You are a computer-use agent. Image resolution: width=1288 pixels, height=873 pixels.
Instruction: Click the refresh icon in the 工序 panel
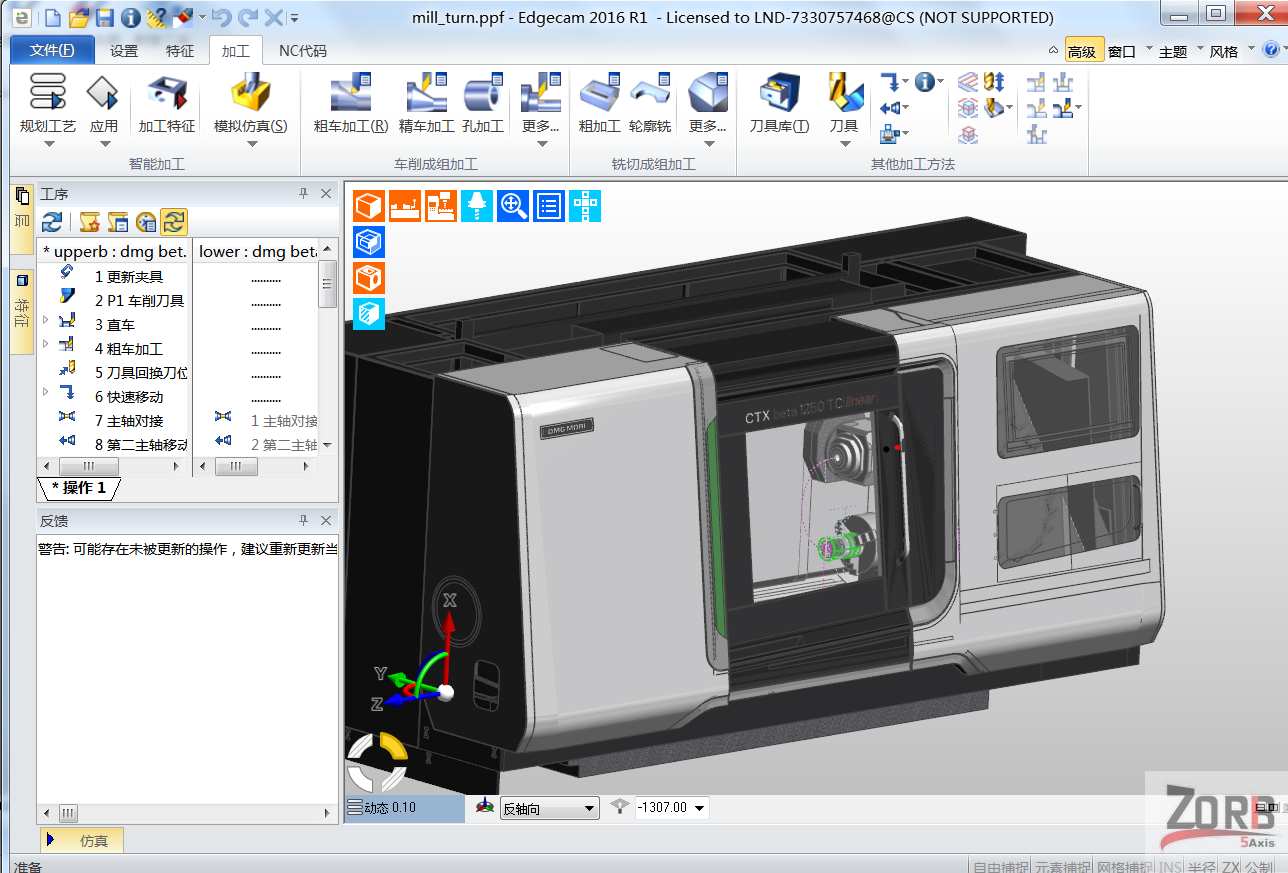tap(52, 222)
